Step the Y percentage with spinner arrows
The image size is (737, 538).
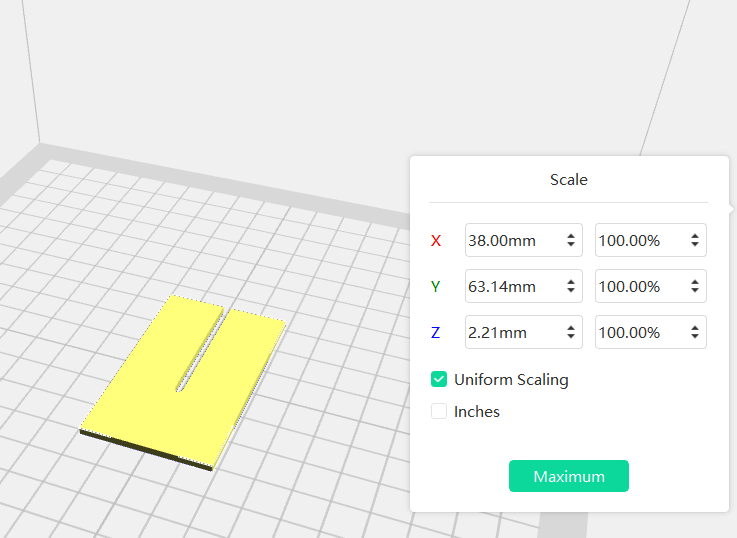(x=695, y=286)
